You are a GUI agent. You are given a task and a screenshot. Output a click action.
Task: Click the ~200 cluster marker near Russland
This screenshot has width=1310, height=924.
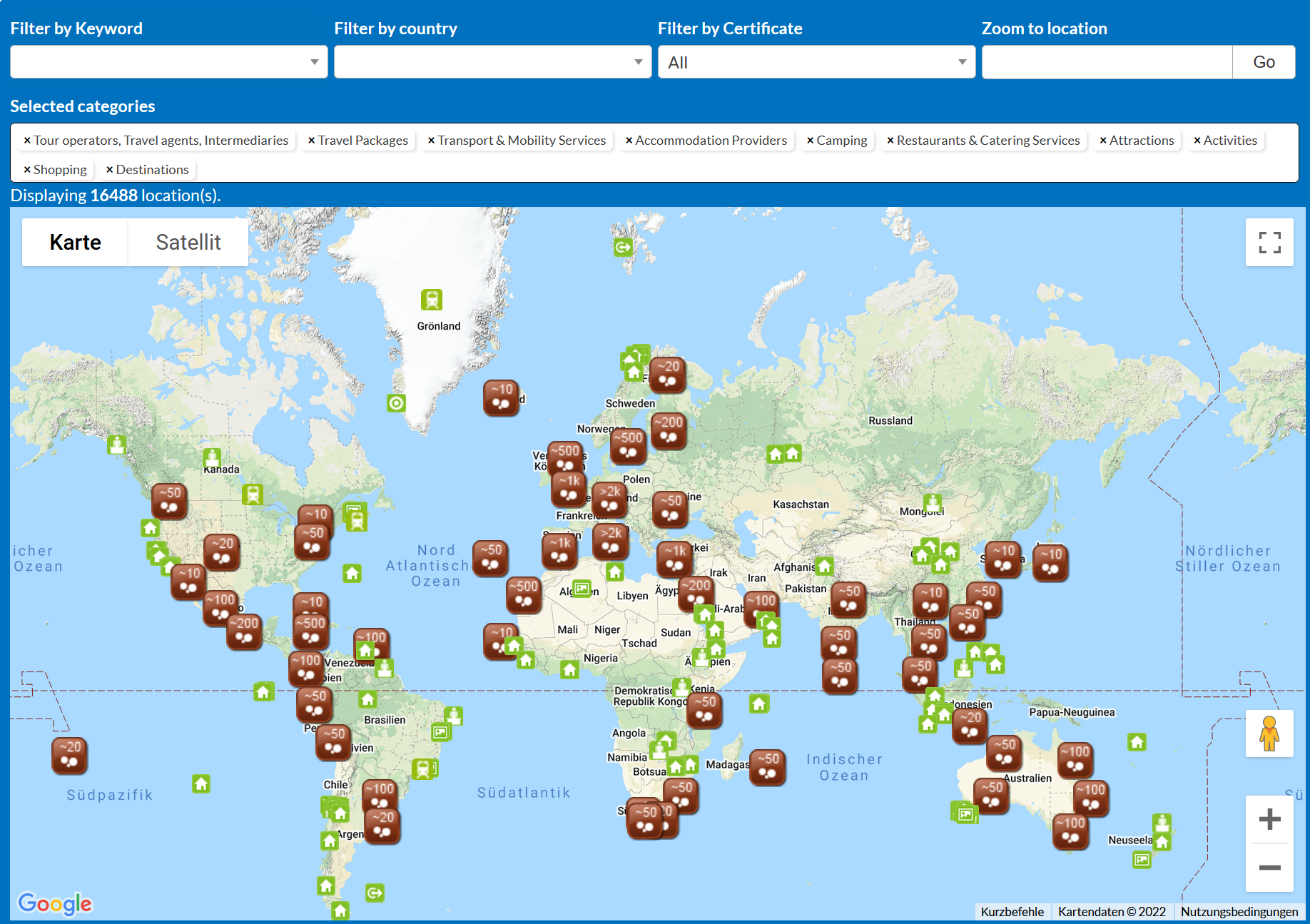coord(669,430)
